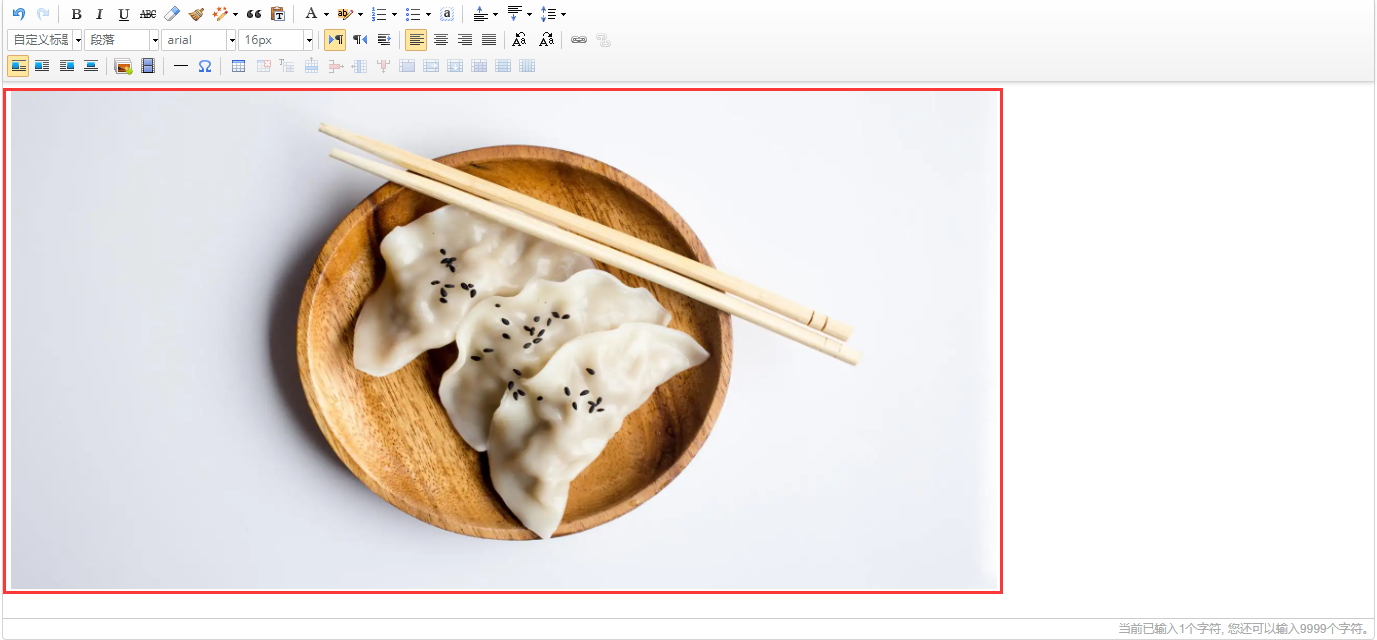The image size is (1377, 640).
Task: Insert a table
Action: click(x=238, y=66)
